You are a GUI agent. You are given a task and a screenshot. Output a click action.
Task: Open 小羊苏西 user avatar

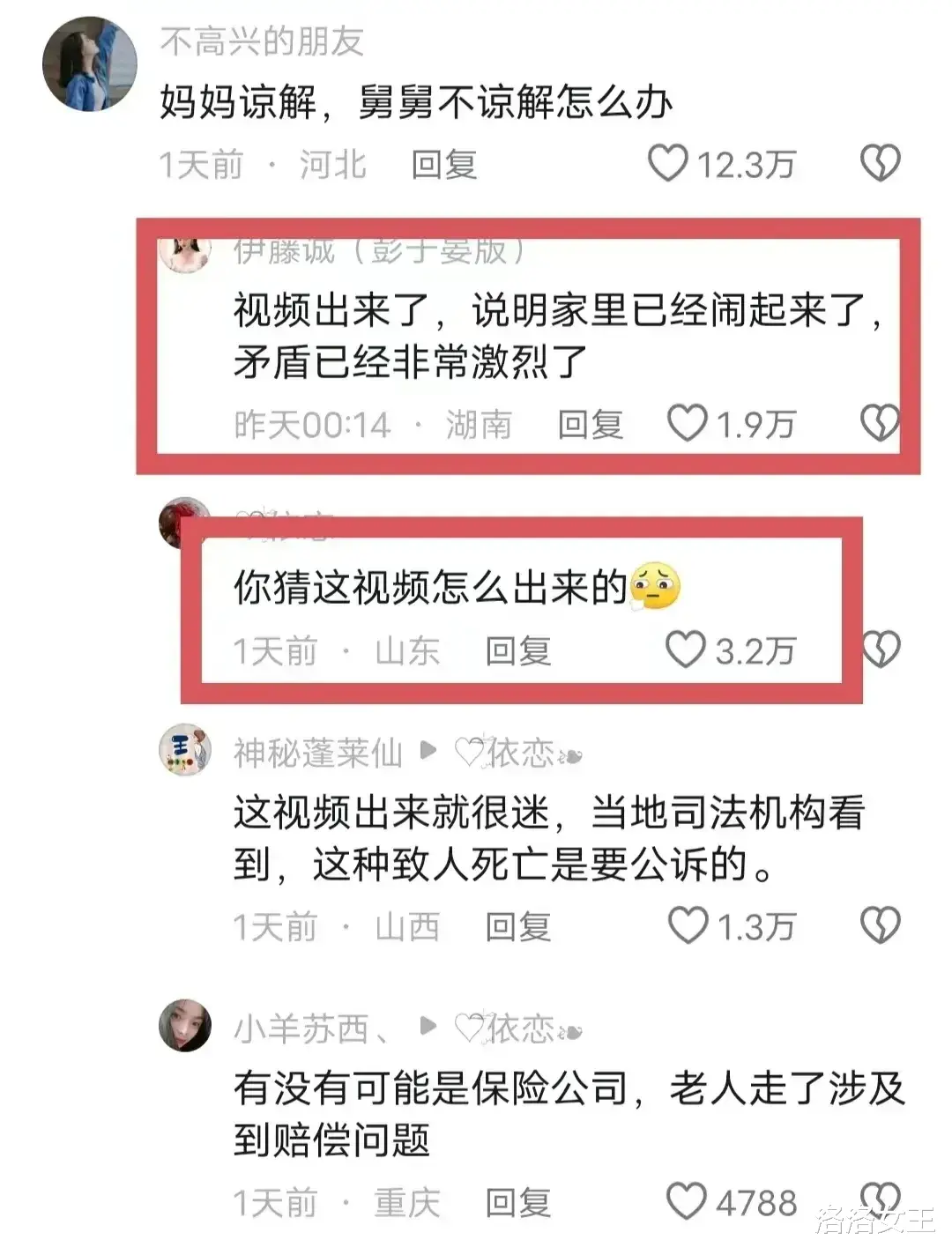click(x=185, y=1025)
